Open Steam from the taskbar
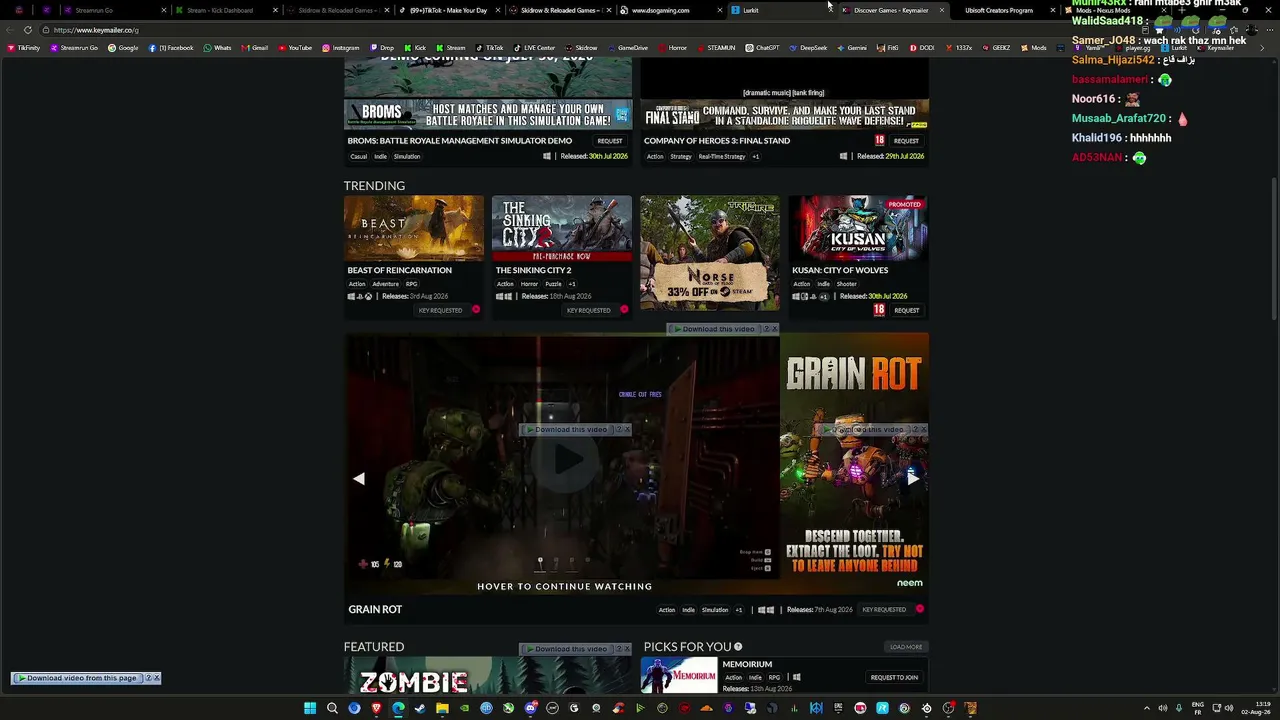Screen dimensions: 1280x720 tap(420, 708)
